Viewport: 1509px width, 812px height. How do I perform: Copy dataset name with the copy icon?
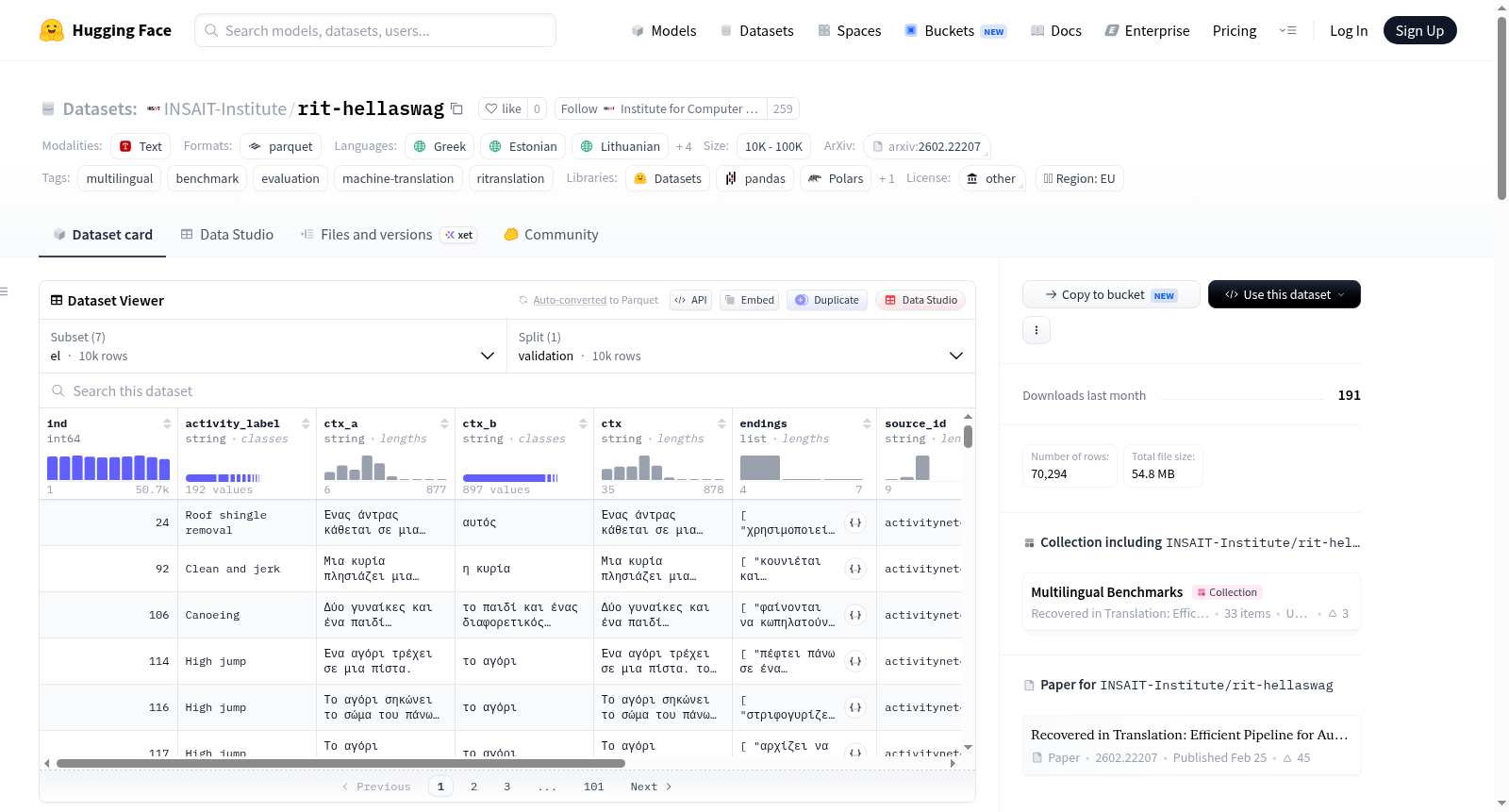[457, 108]
